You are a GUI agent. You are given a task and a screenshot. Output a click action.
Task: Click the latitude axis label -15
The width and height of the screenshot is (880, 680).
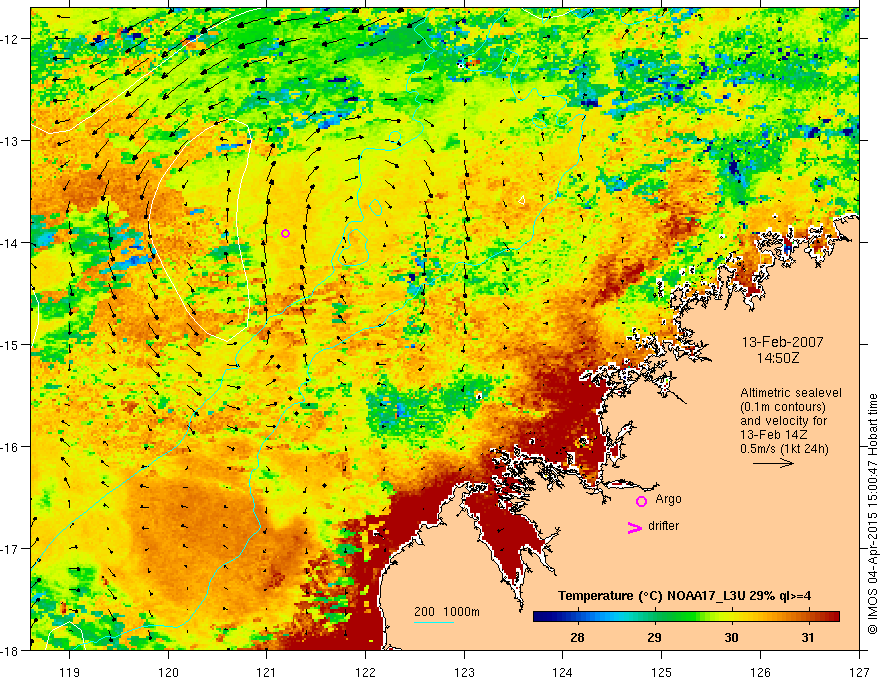tap(11, 344)
